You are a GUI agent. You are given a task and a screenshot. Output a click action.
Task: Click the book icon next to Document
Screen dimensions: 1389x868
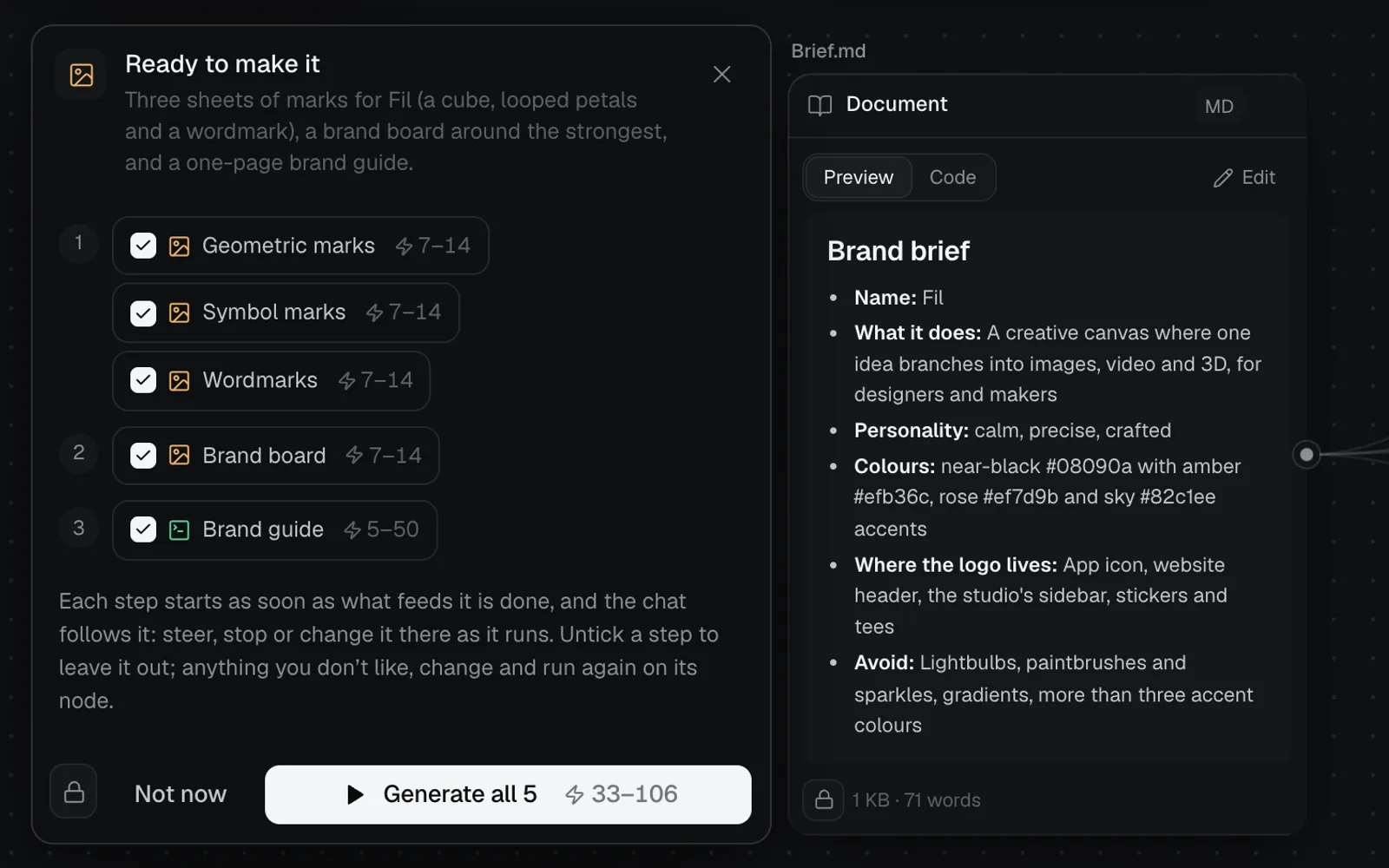click(820, 105)
